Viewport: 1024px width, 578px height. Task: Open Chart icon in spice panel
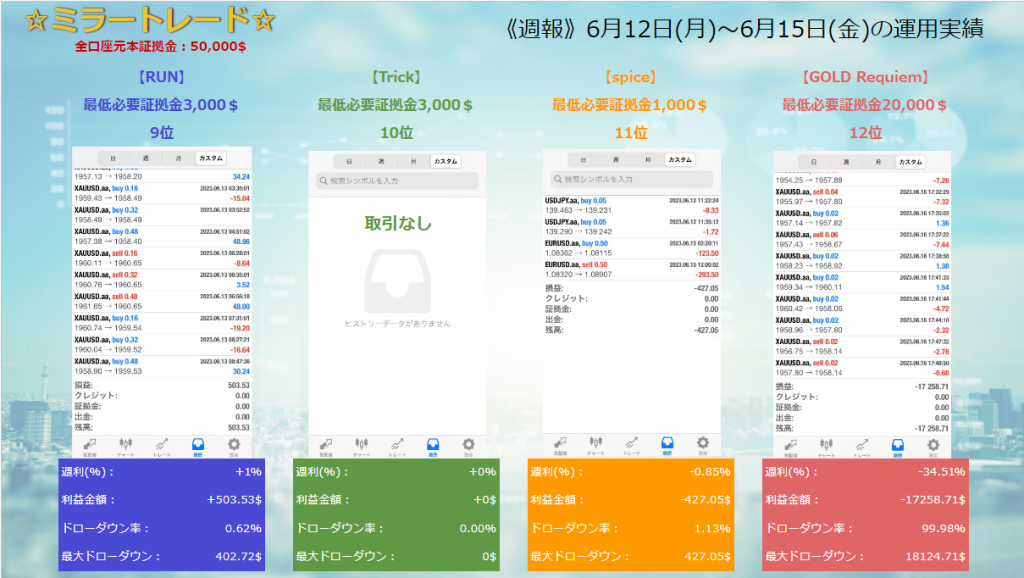click(595, 444)
